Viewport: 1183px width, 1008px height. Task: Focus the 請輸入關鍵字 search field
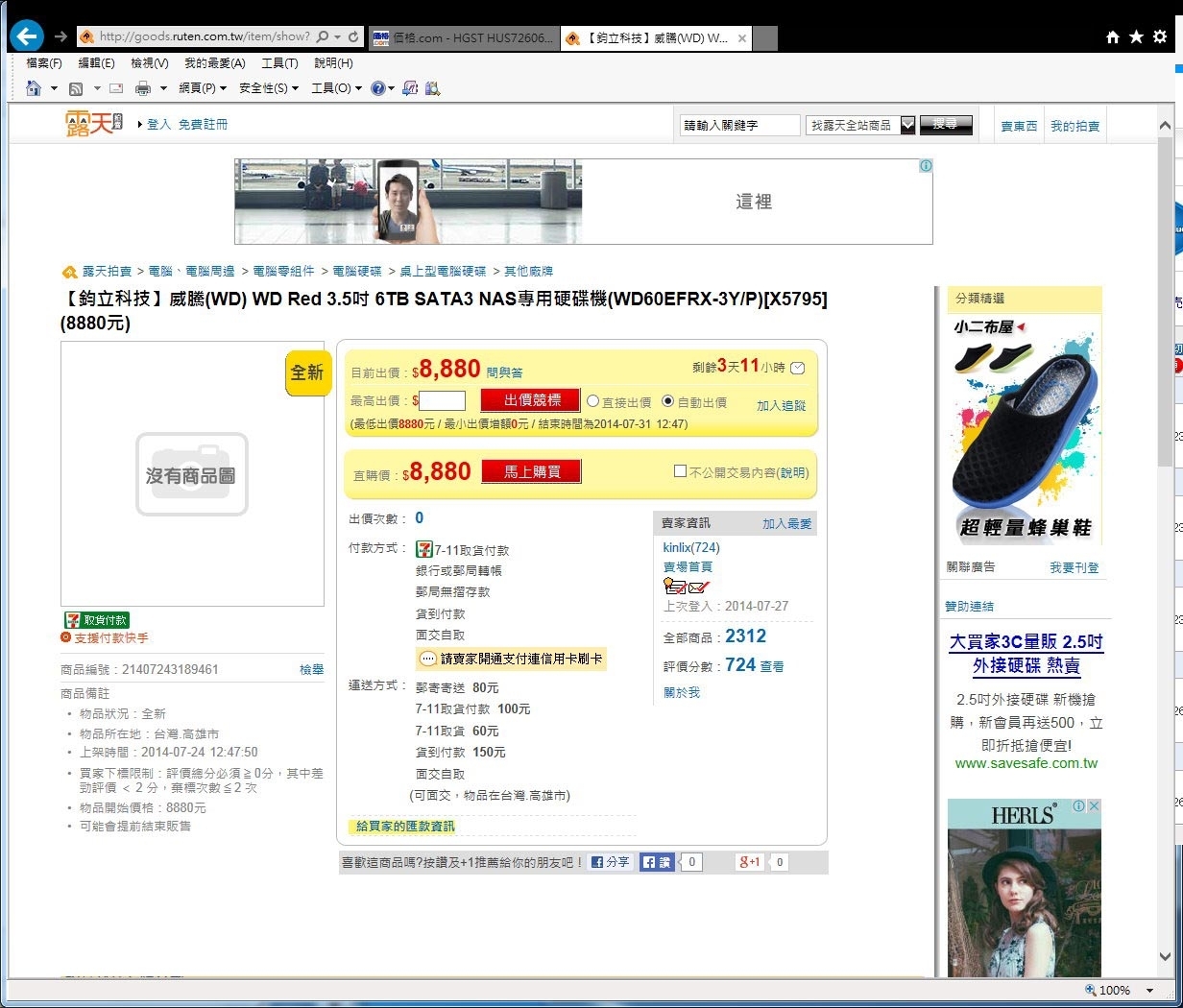[x=740, y=125]
